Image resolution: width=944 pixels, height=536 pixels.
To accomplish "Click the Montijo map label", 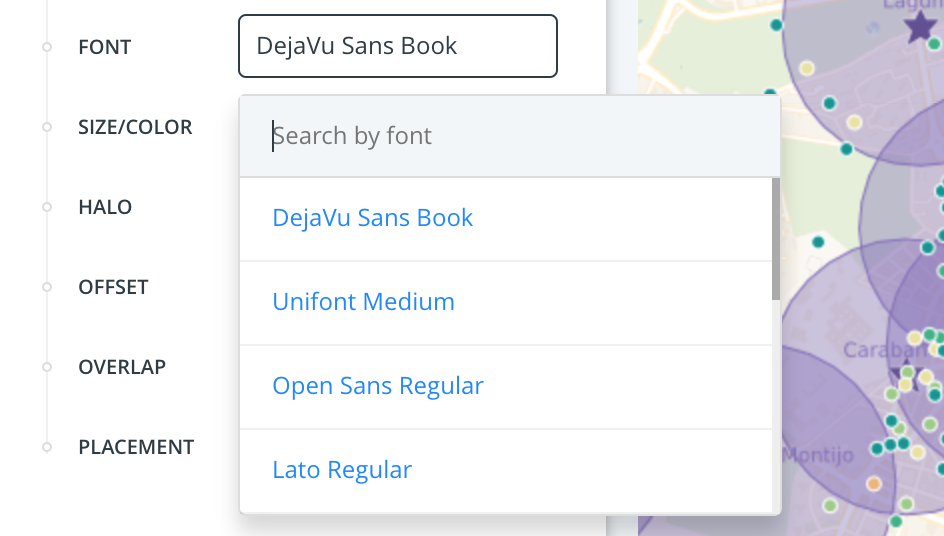I will tap(818, 455).
